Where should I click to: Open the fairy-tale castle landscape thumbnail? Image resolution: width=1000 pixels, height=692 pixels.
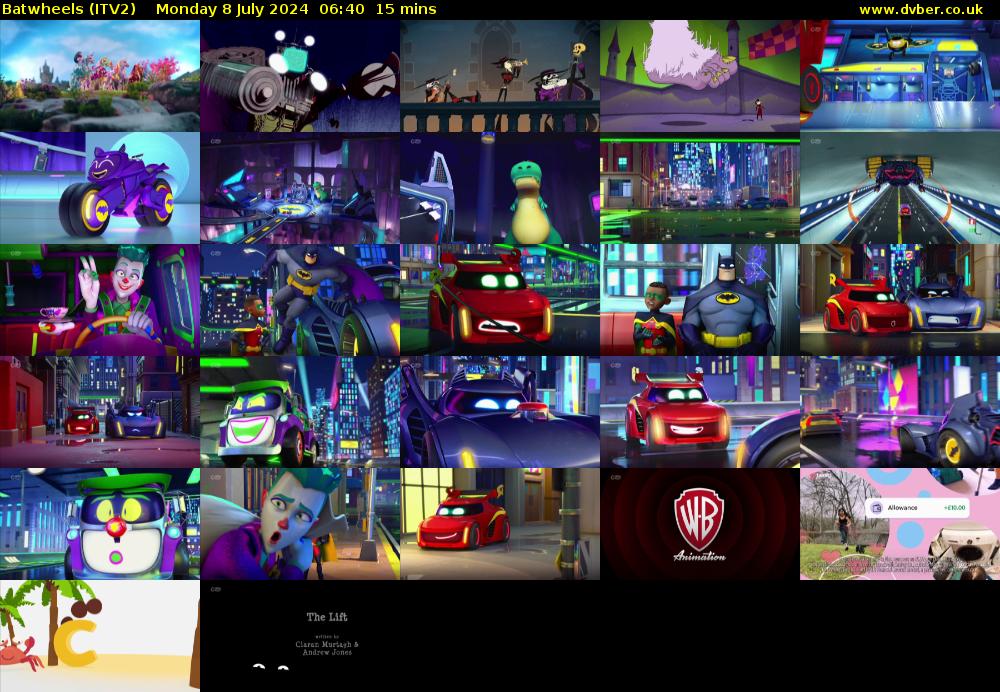100,76
